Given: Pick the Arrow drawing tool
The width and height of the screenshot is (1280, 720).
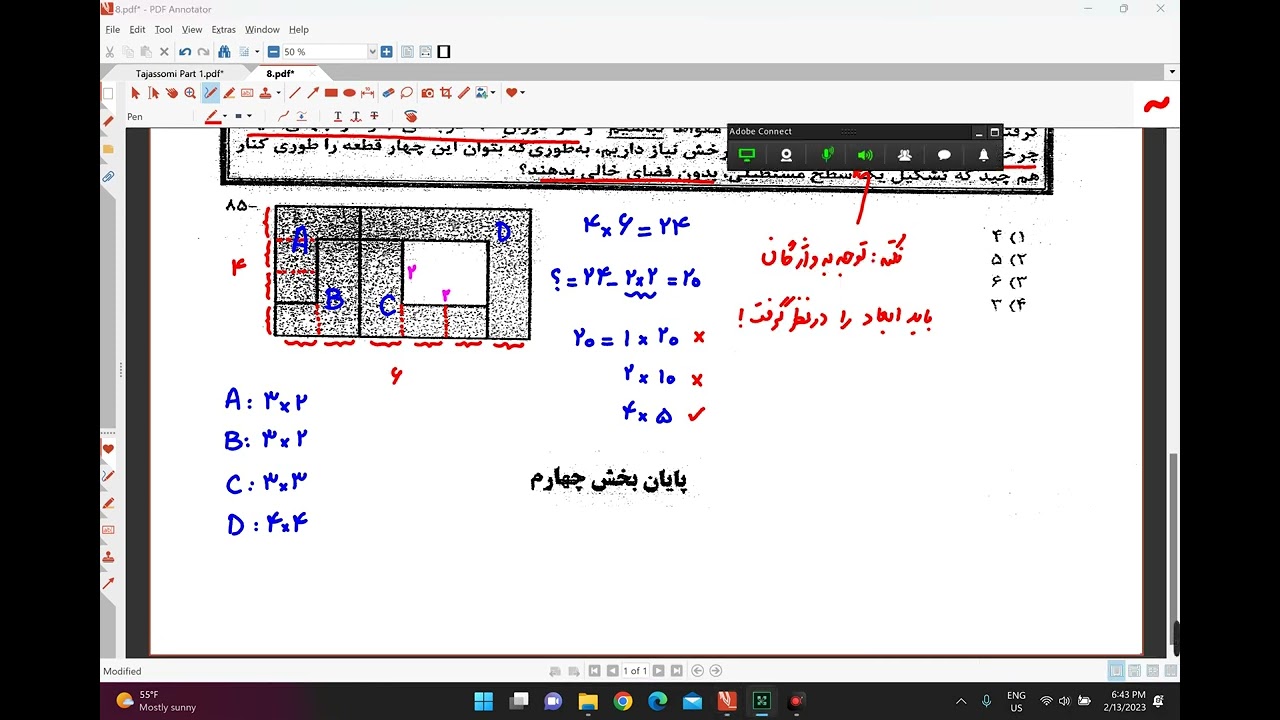Looking at the screenshot, I should 313,93.
